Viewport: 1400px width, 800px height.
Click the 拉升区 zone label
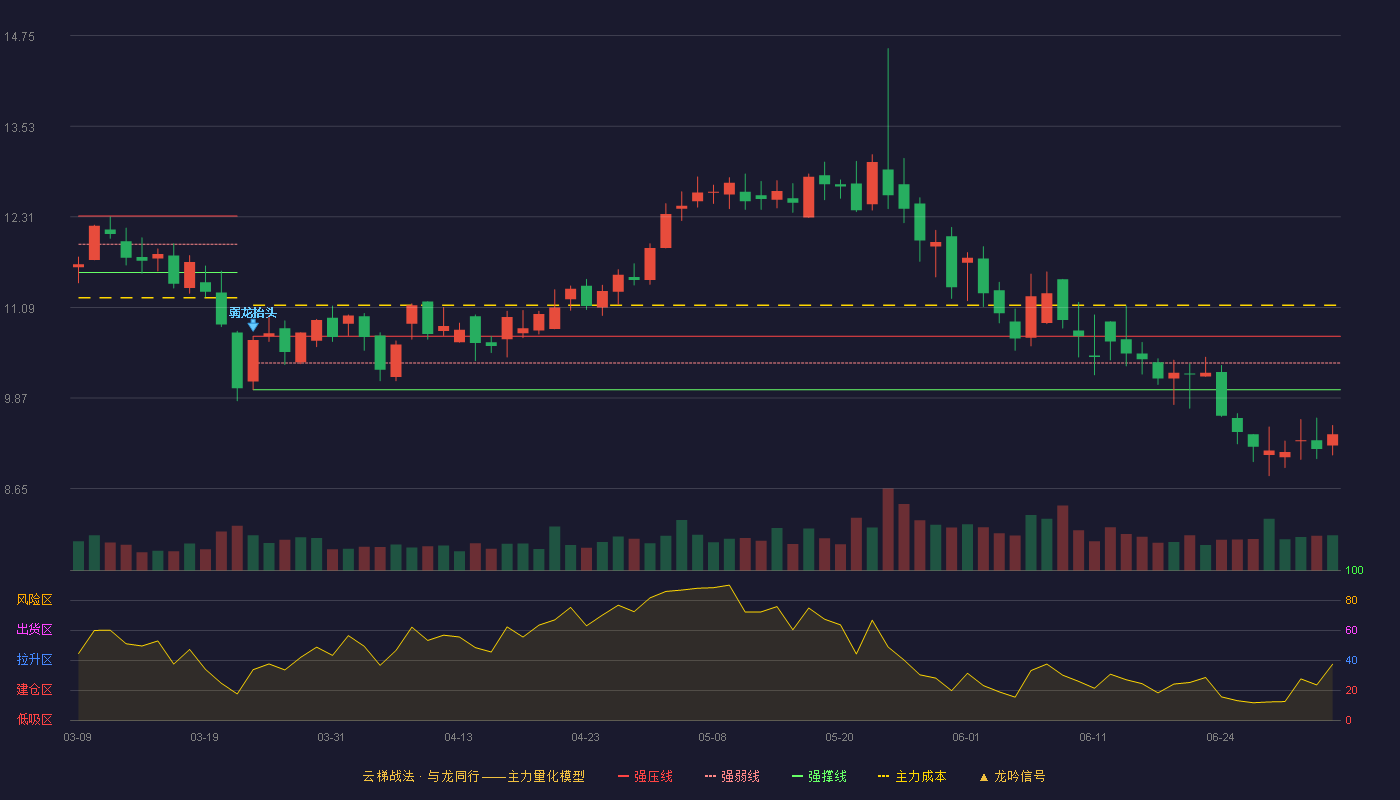tap(34, 660)
